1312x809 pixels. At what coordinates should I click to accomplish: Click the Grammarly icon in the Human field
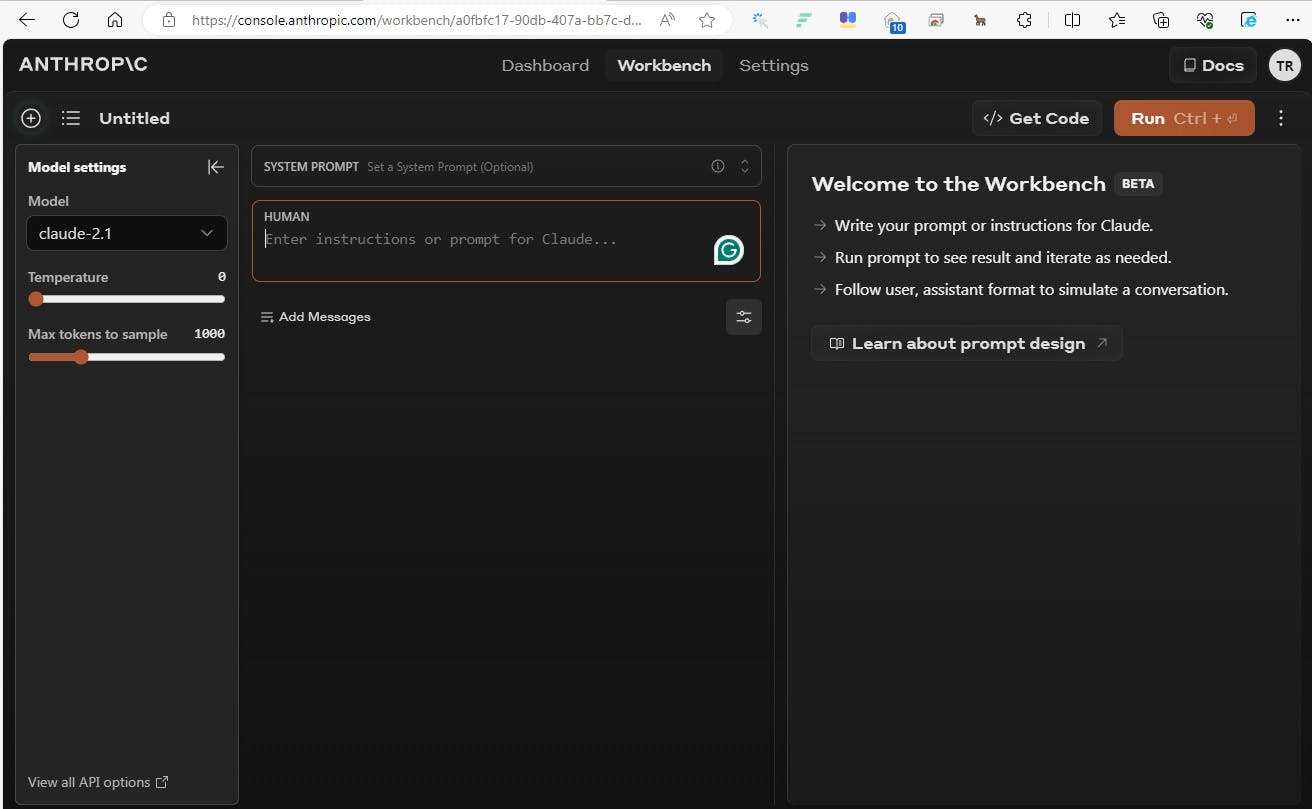point(729,250)
